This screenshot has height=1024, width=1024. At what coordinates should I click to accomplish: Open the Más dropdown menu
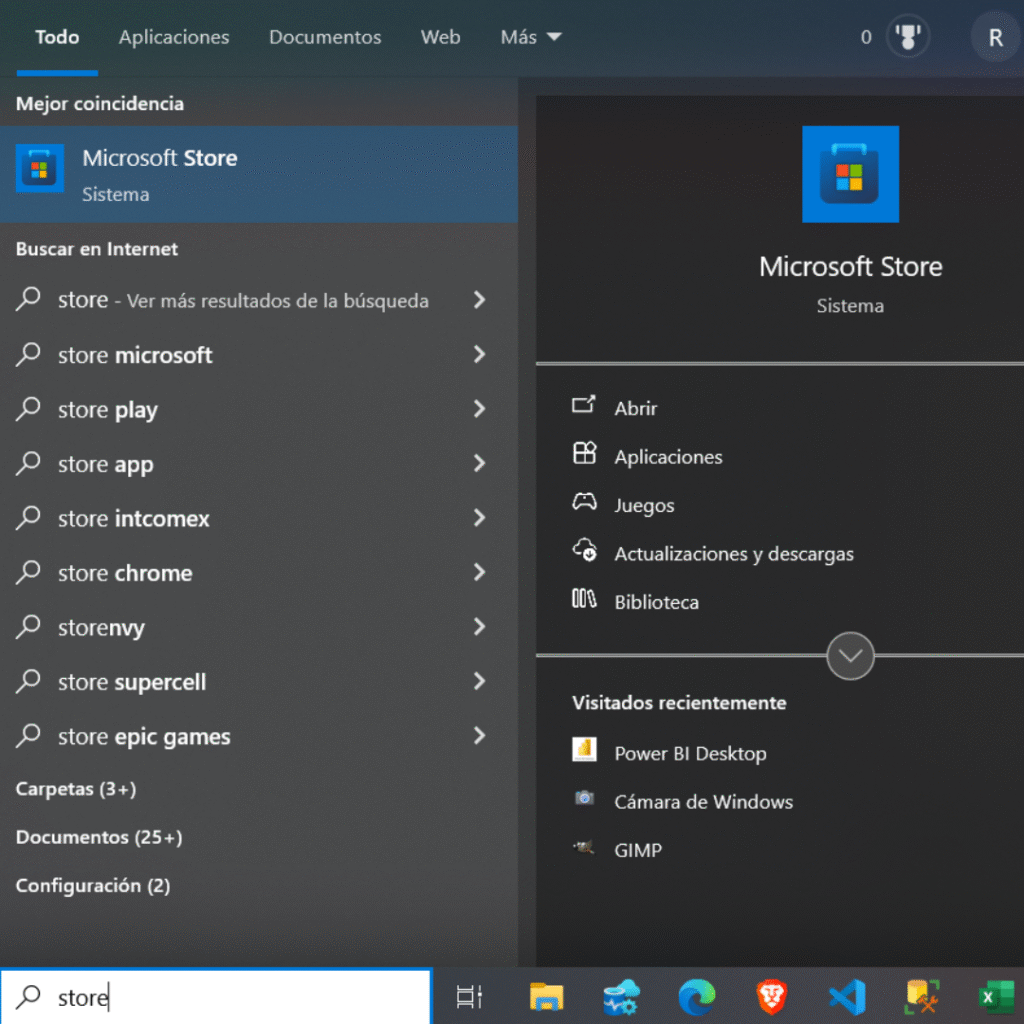(531, 37)
